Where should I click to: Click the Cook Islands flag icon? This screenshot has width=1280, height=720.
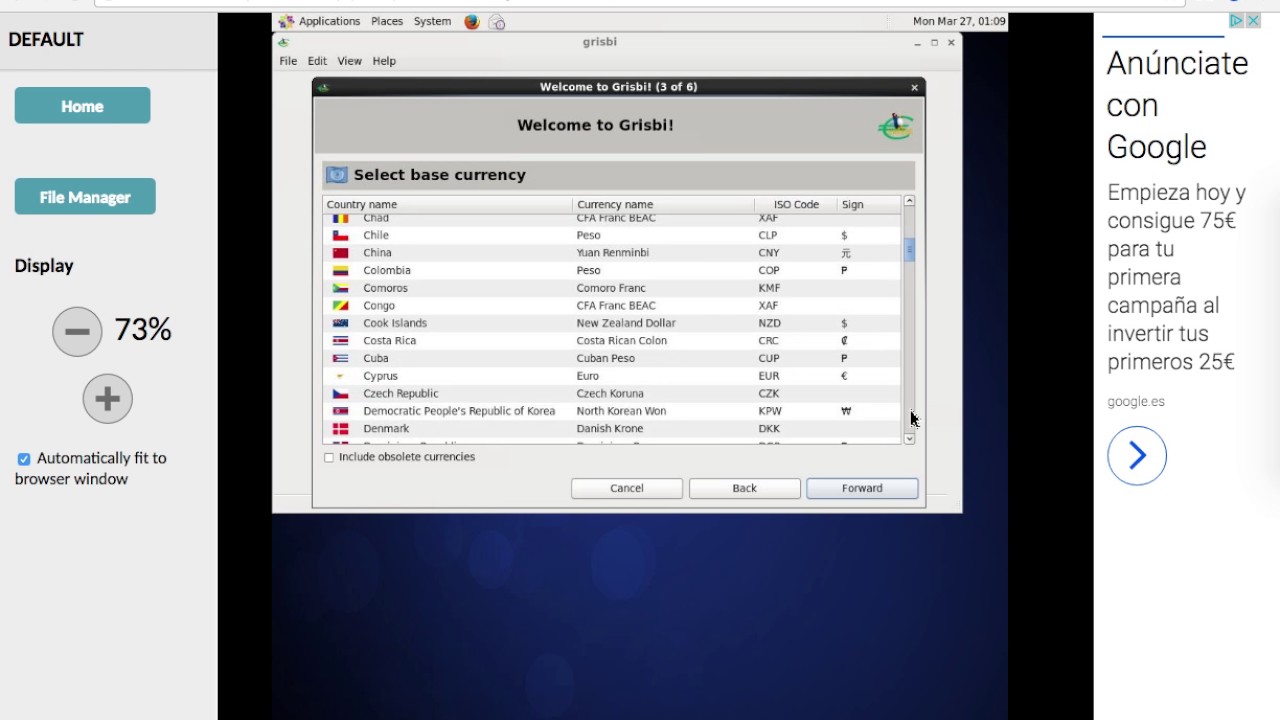click(x=341, y=323)
